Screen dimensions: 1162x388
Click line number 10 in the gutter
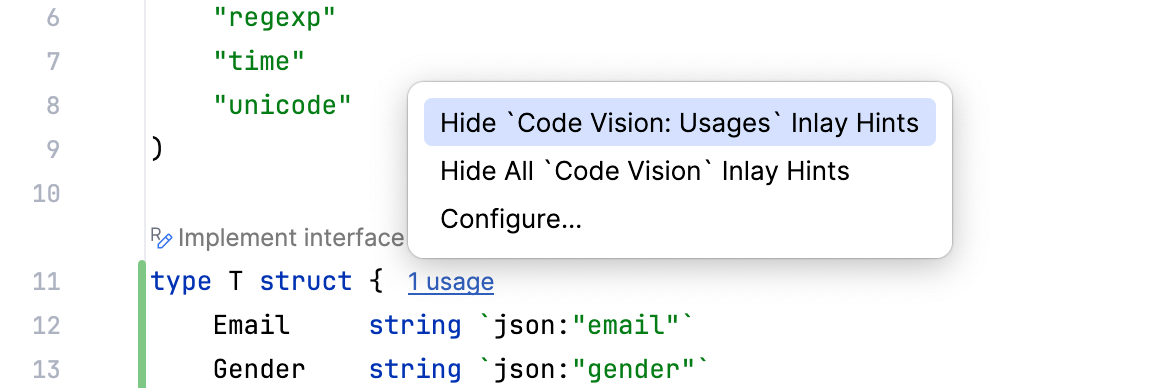46,193
